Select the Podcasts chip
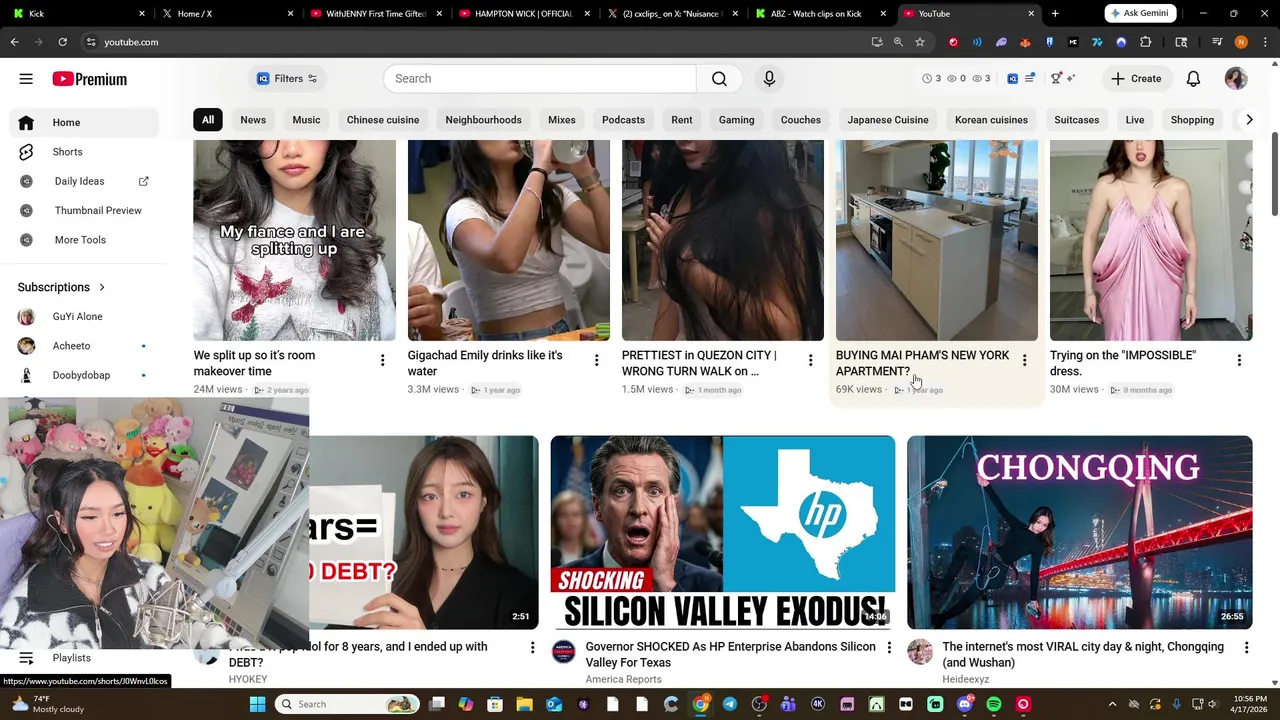 [623, 120]
